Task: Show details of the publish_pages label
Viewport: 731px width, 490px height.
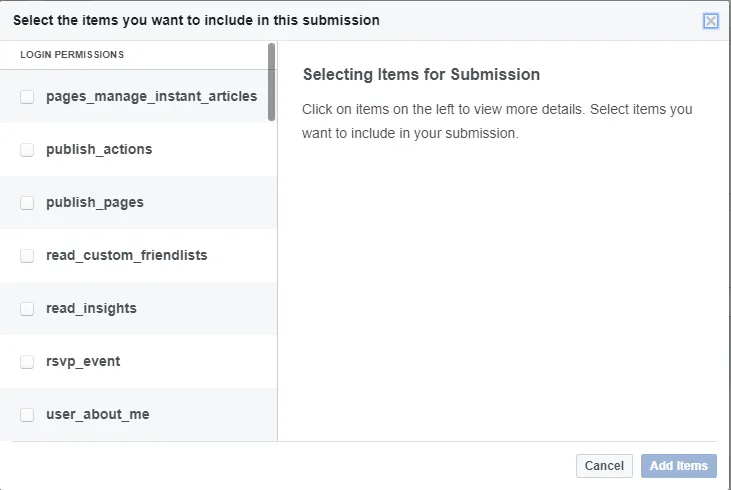Action: point(95,203)
